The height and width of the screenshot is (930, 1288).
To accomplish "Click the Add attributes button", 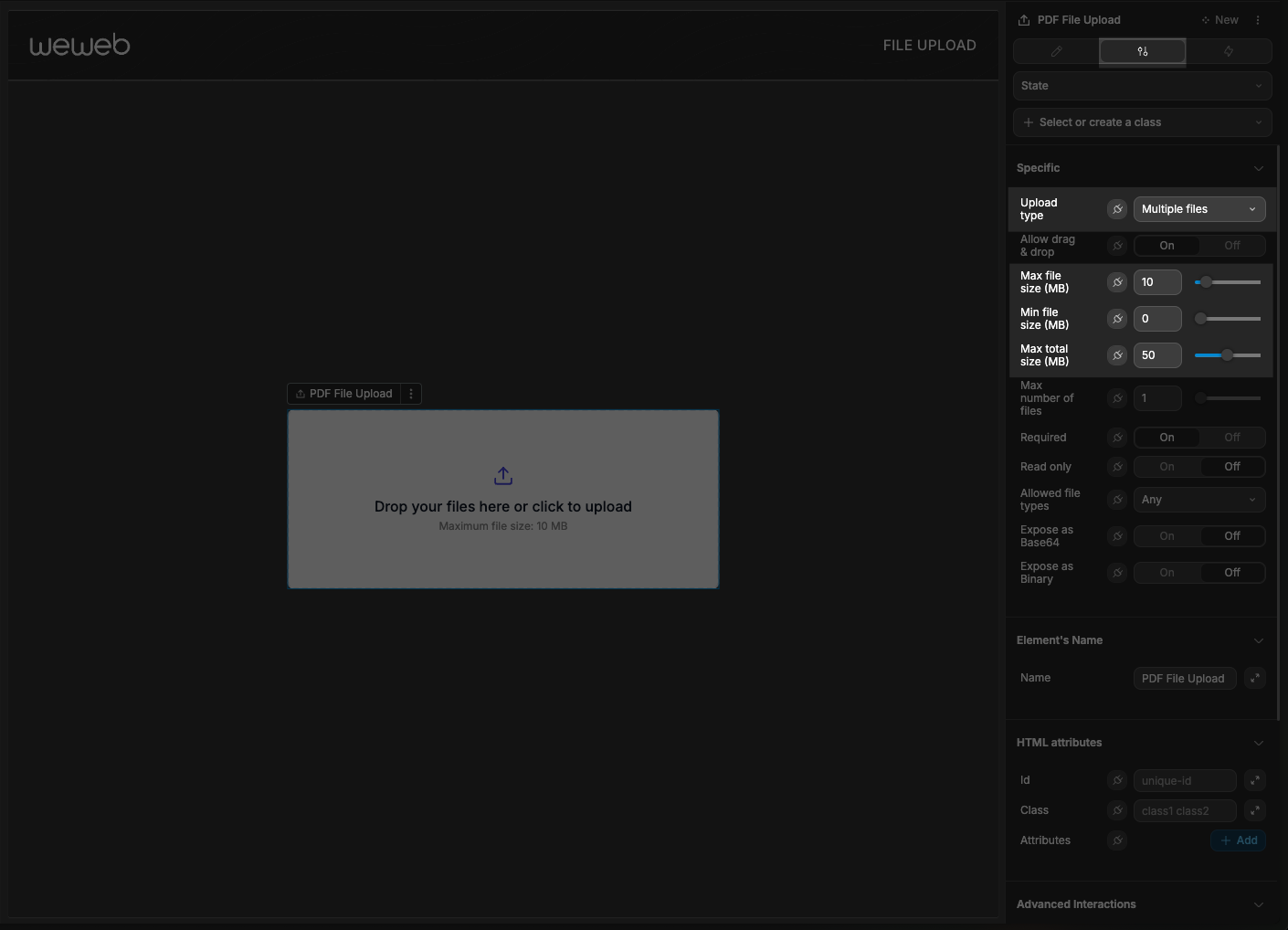I will [x=1238, y=840].
